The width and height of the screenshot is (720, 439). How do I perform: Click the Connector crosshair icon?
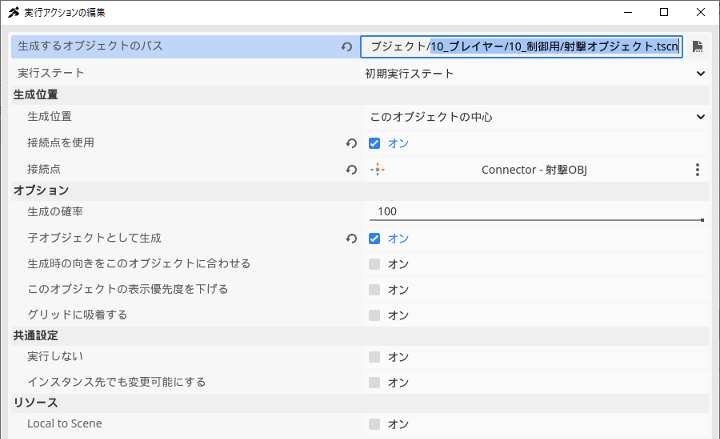click(377, 170)
